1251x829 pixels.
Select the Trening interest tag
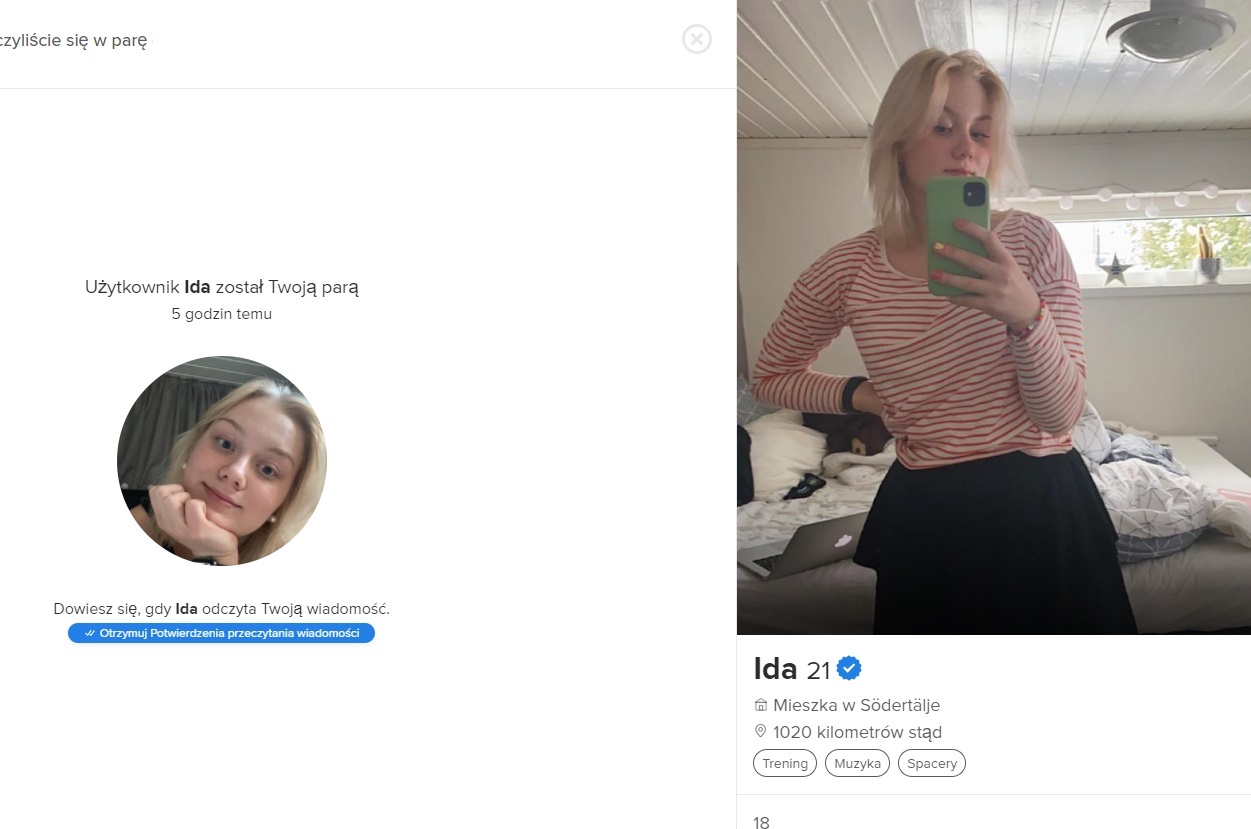(785, 763)
